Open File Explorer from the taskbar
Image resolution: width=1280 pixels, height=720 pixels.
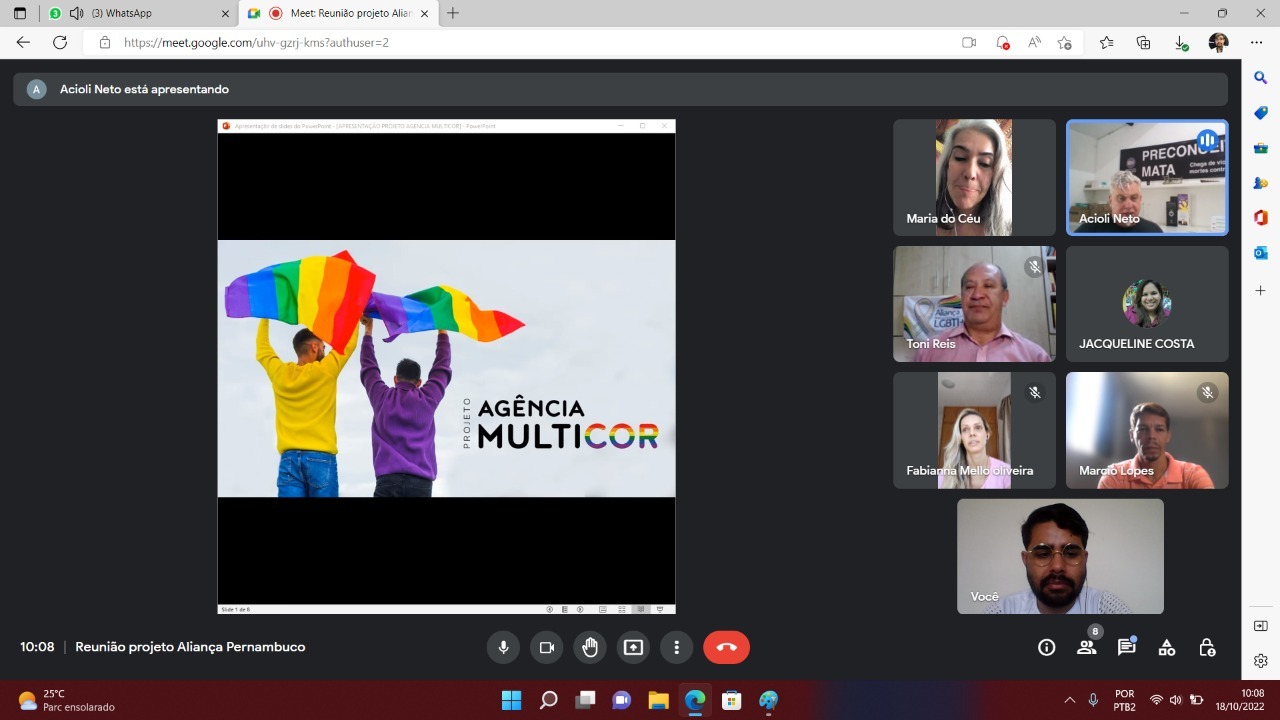(658, 700)
